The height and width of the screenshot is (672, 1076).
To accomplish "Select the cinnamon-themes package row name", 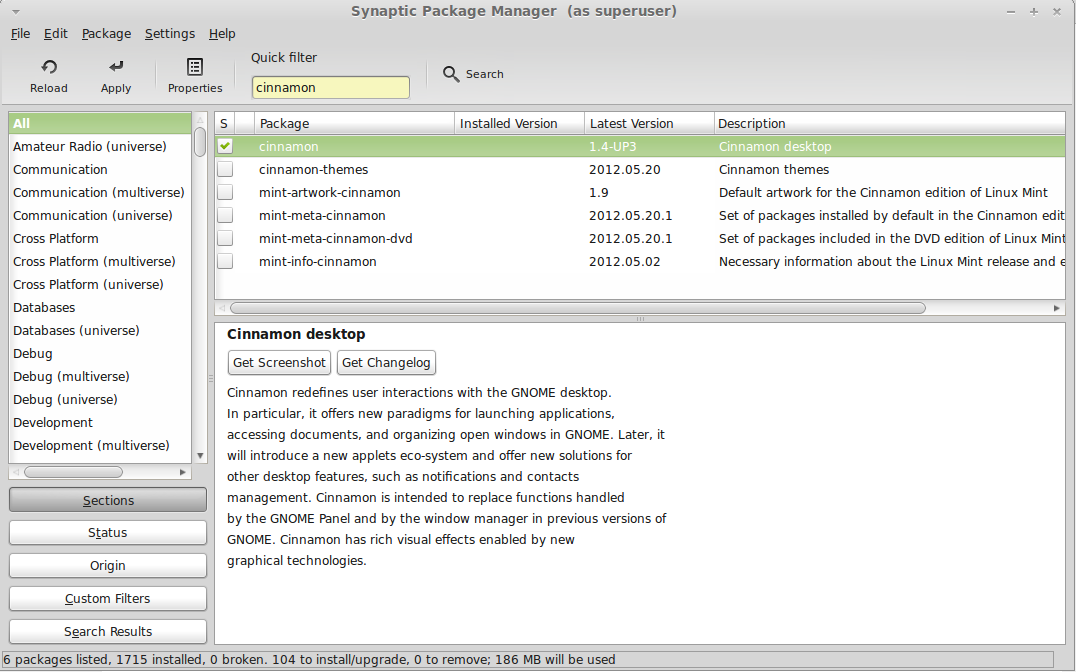I will pyautogui.click(x=314, y=170).
